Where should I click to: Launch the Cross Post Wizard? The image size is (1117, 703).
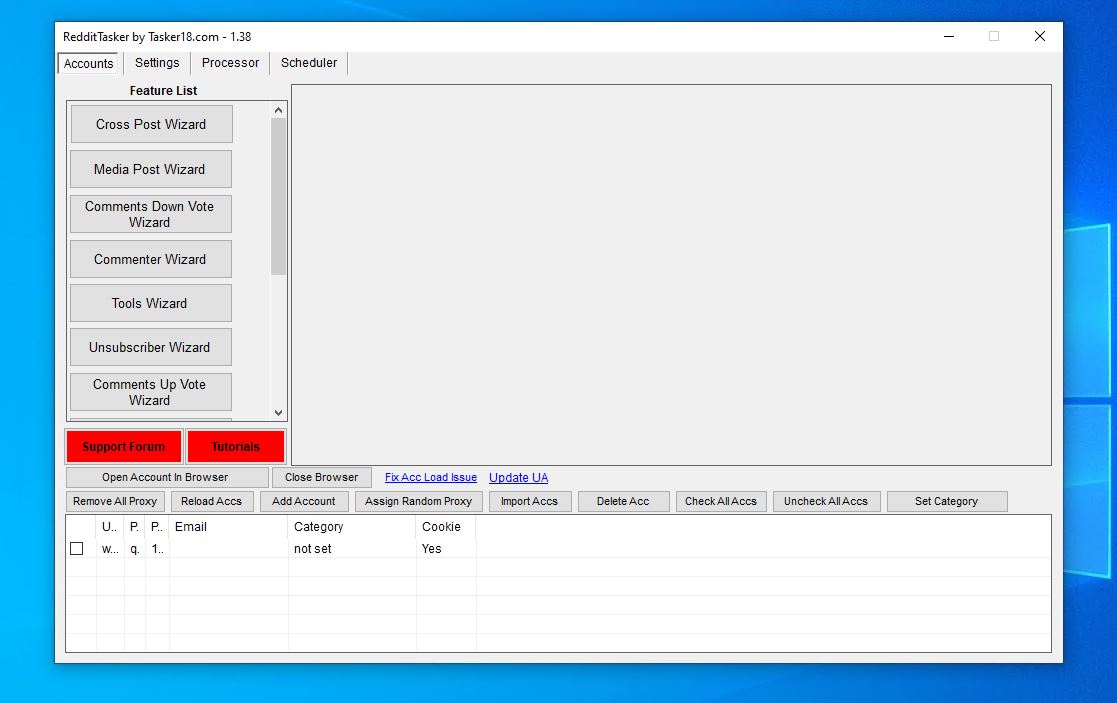click(151, 124)
